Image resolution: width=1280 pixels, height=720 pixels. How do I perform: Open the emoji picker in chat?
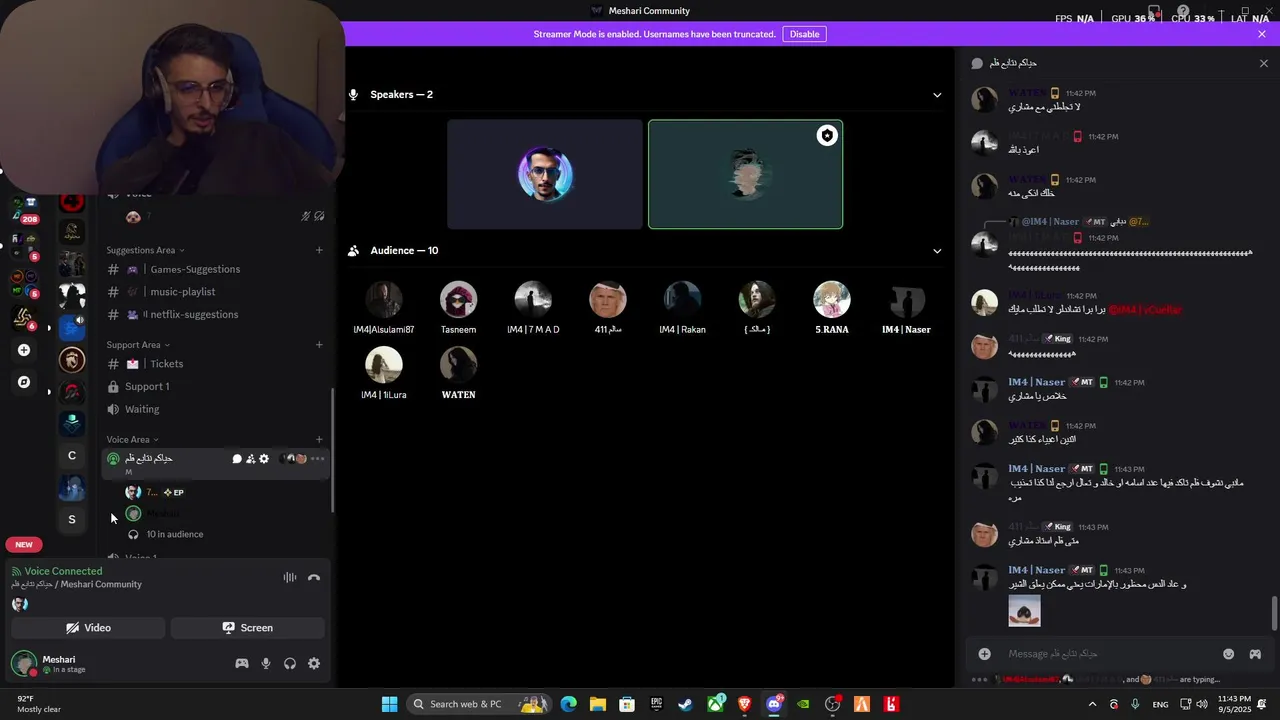click(x=1229, y=654)
